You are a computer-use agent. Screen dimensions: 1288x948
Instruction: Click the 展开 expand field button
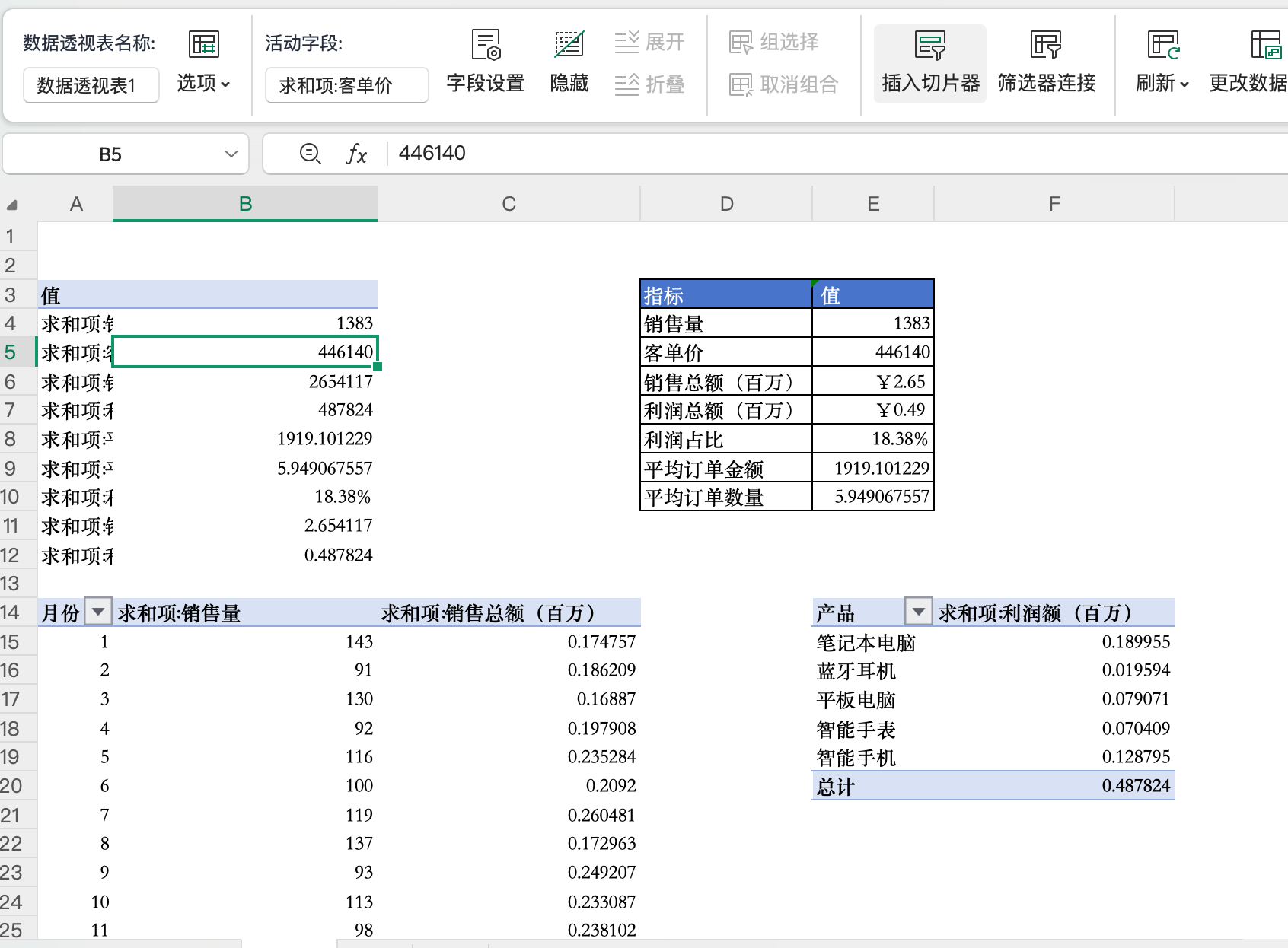click(x=649, y=42)
